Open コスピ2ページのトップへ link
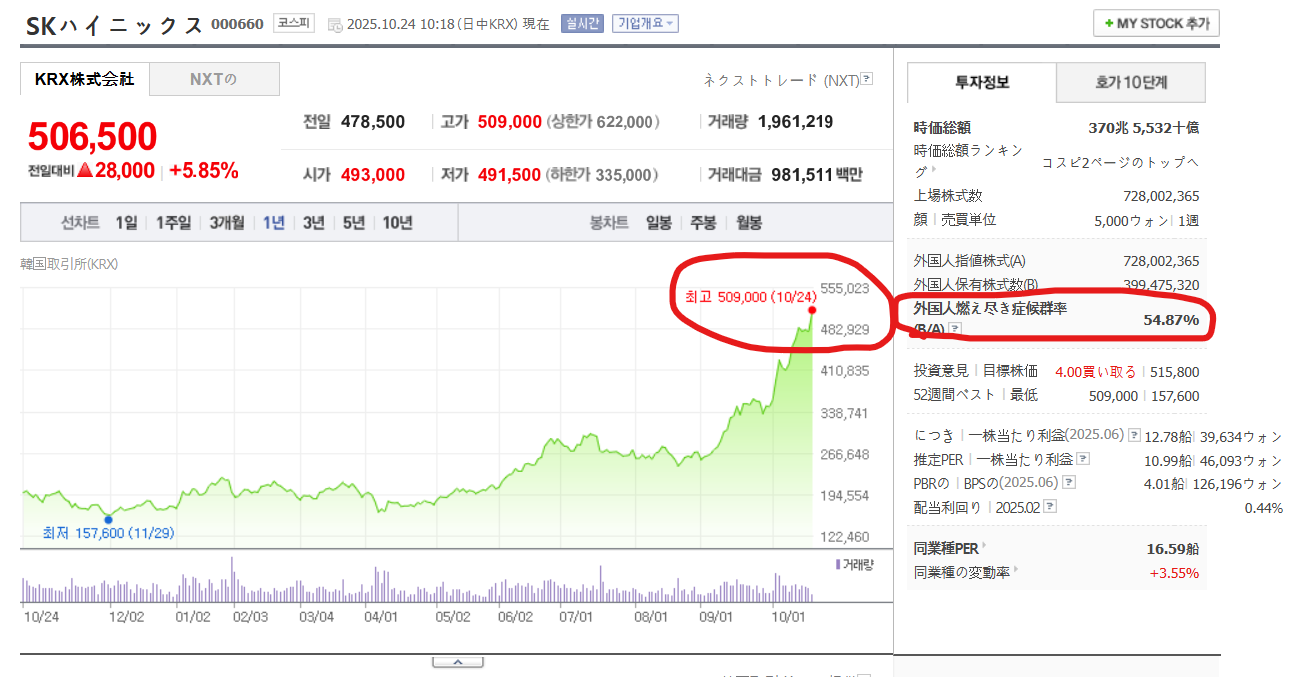 [1120, 162]
